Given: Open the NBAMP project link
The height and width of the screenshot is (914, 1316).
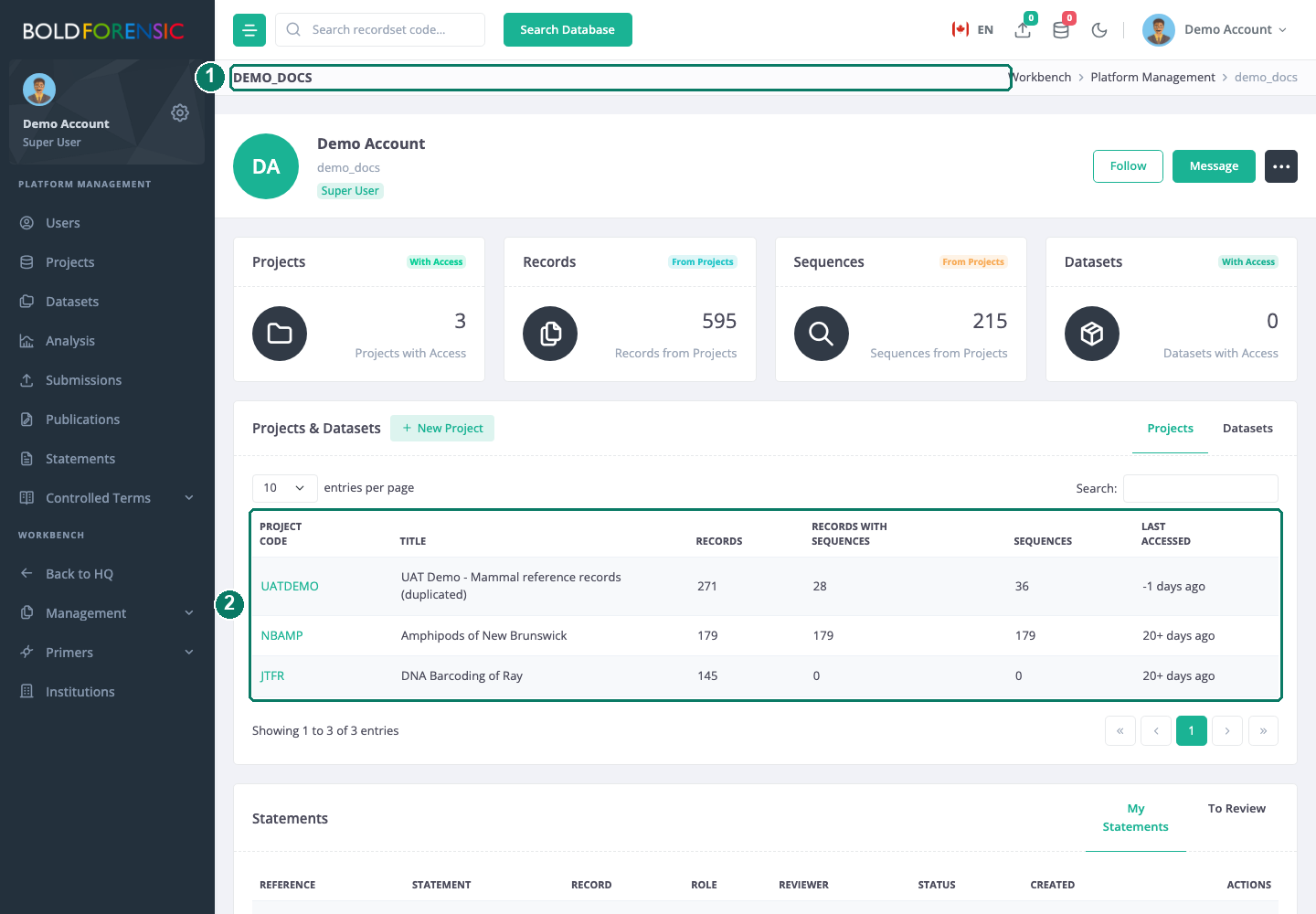Looking at the screenshot, I should point(281,636).
